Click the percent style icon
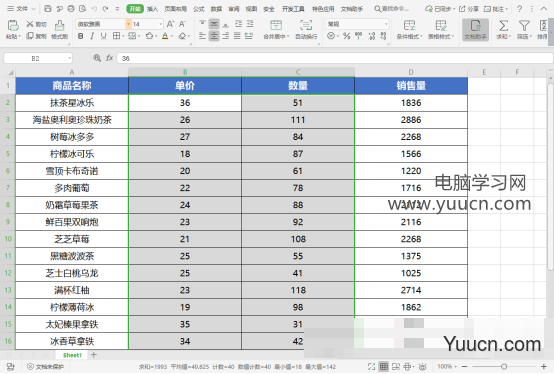Screen dimensions: 554x374 [347, 36]
